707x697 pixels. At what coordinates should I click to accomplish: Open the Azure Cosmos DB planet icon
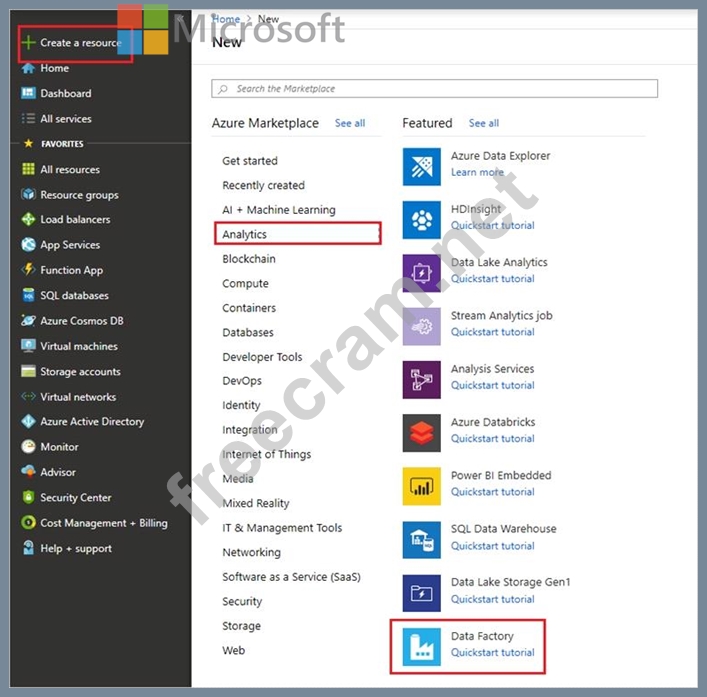(x=28, y=321)
